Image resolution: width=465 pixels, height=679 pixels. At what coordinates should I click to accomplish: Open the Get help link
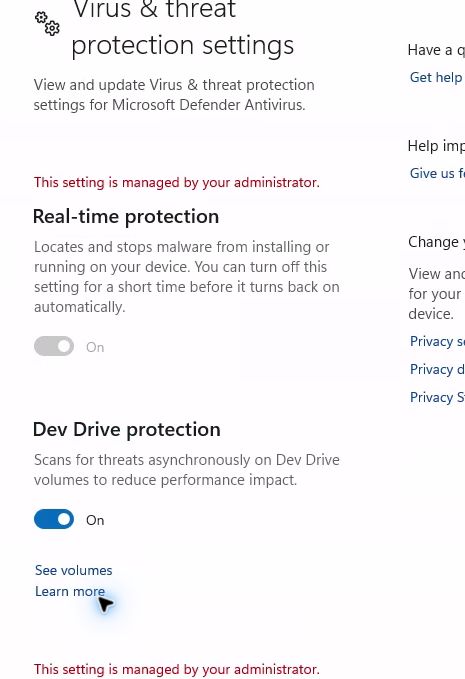(x=436, y=77)
